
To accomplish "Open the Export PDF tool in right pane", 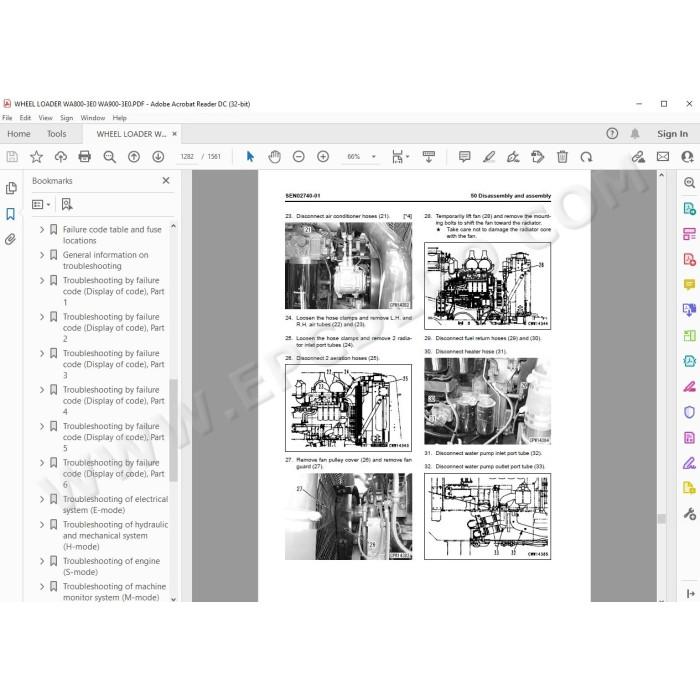I will [x=689, y=208].
